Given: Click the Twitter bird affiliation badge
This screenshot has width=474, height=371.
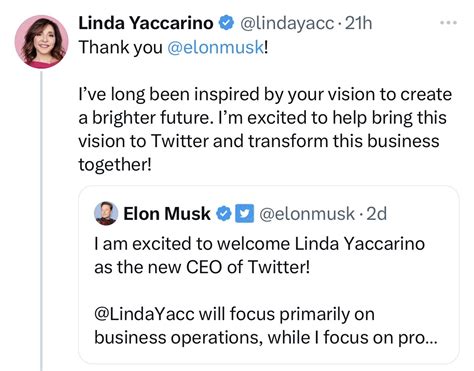Looking at the screenshot, I should (x=245, y=214).
